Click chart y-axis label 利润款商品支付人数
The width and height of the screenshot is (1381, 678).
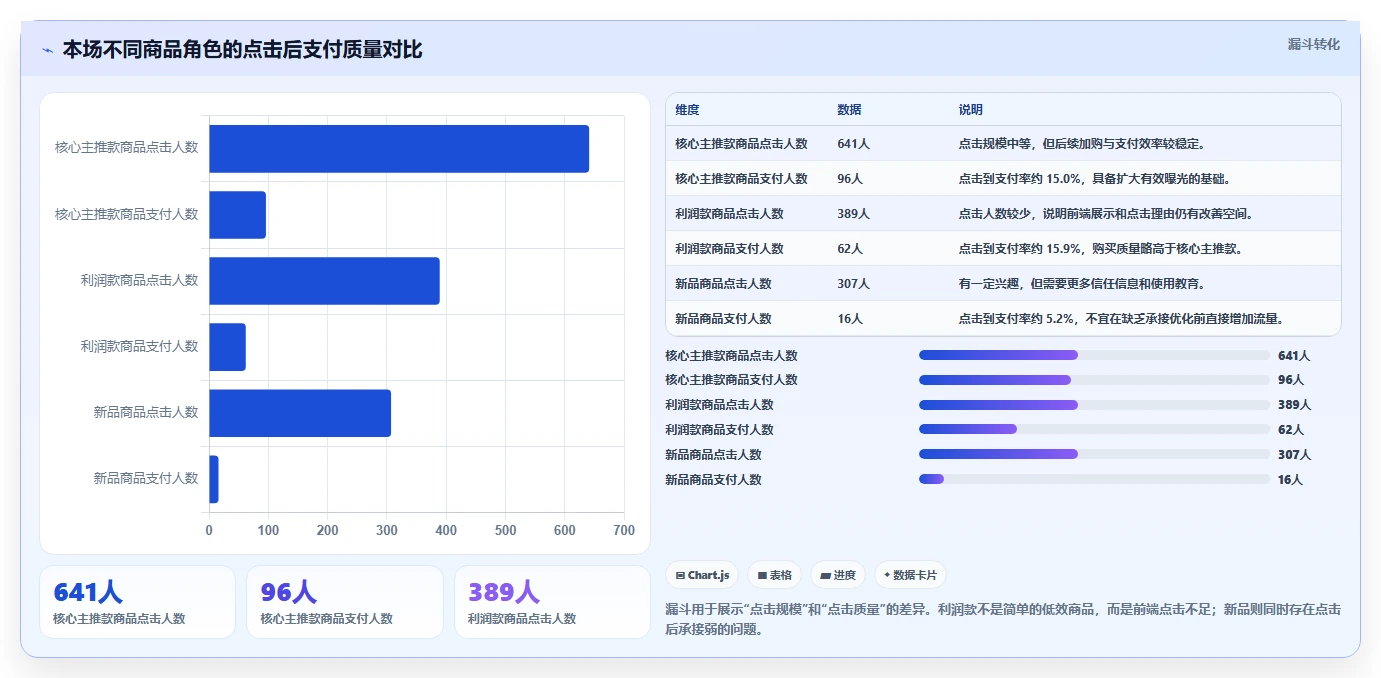point(140,346)
